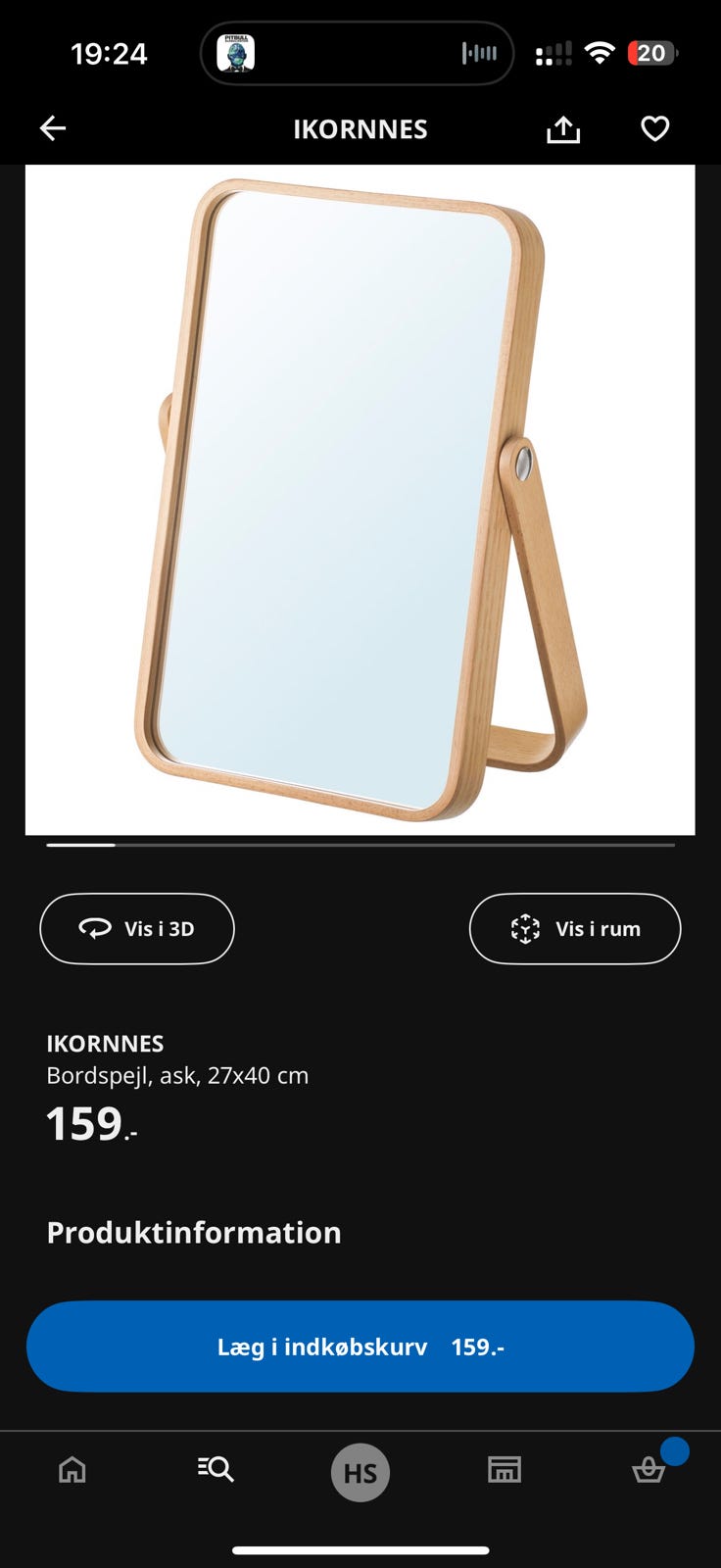Tap the Bordspejl, ask, 27x40 cm description
721x1568 pixels.
pos(177,1075)
